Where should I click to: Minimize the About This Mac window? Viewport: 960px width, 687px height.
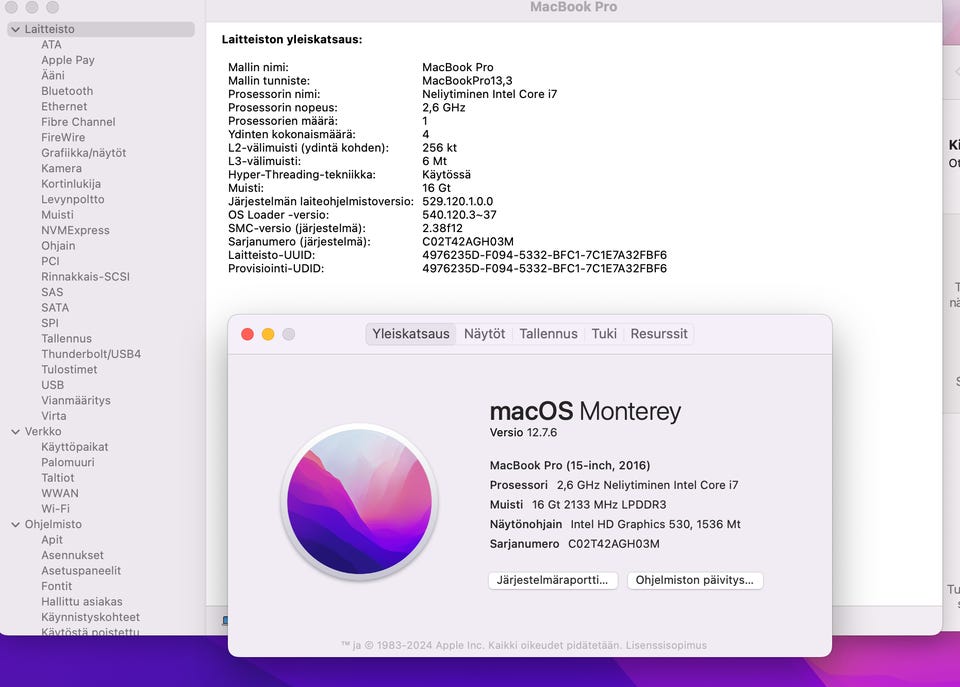tap(268, 334)
